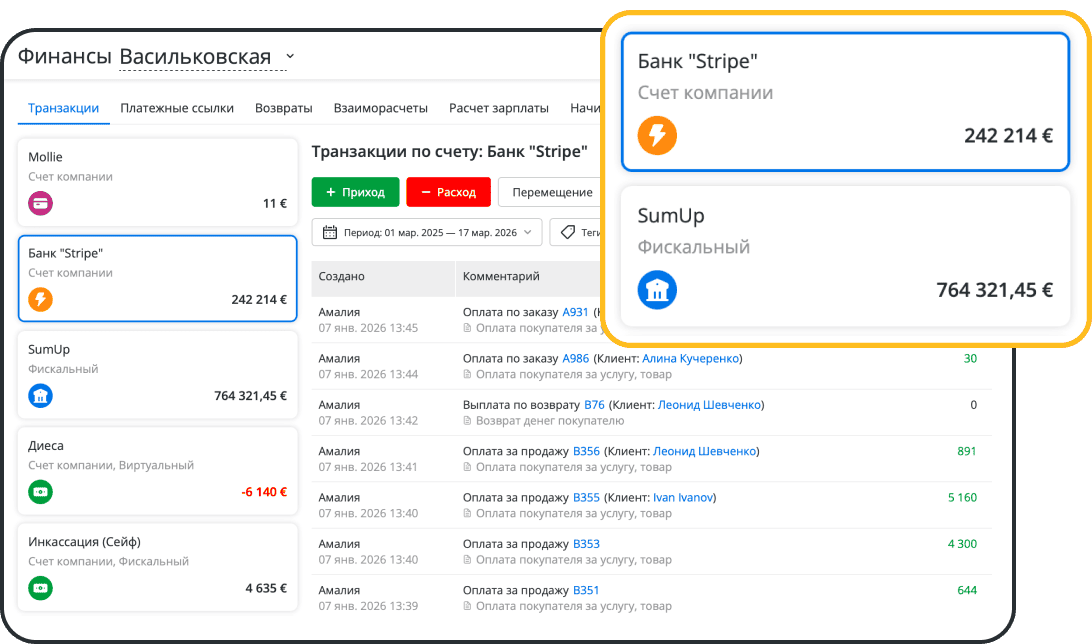The width and height of the screenshot is (1092, 644).
Task: Click the pink Mollie account card icon
Action: coord(41,203)
